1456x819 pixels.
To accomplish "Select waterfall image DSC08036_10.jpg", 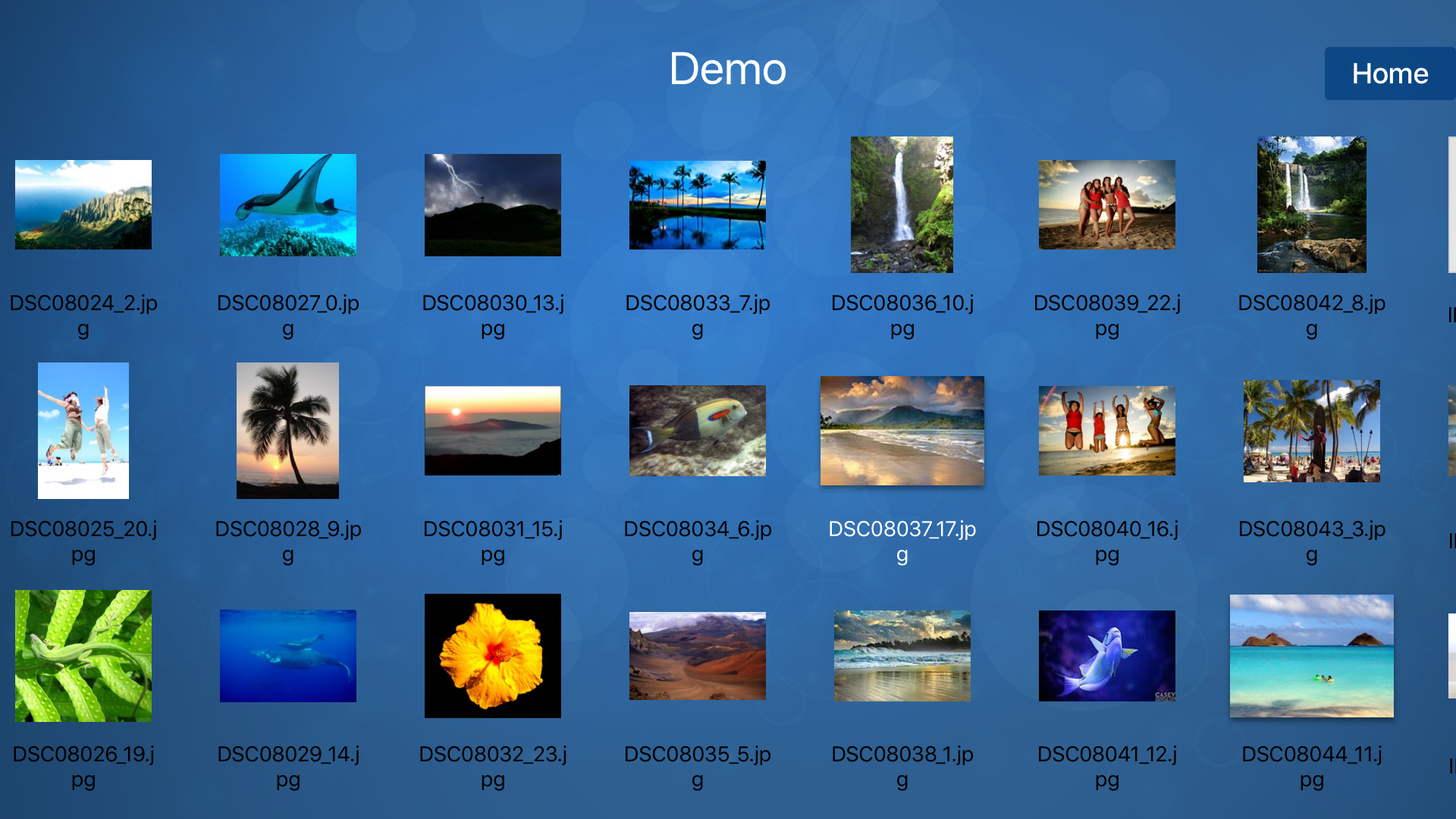I will (902, 205).
